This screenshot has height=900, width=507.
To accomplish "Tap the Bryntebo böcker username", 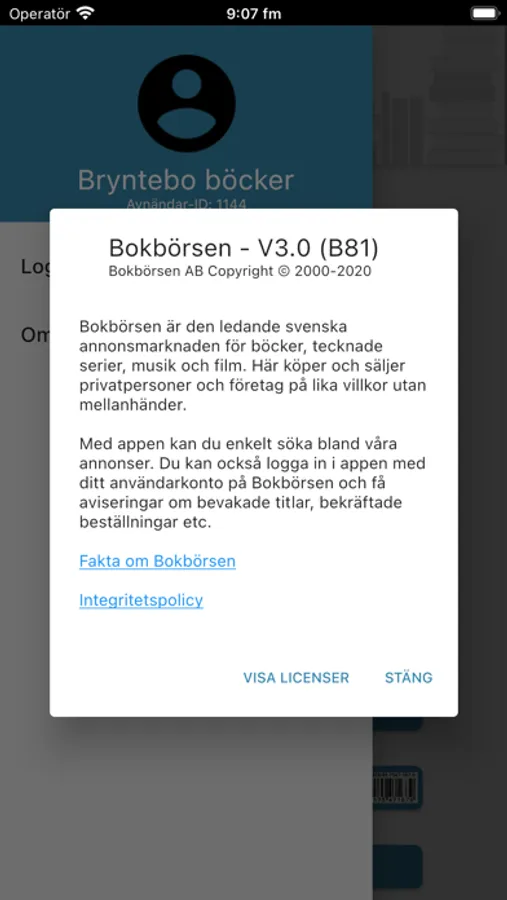I will (186, 180).
